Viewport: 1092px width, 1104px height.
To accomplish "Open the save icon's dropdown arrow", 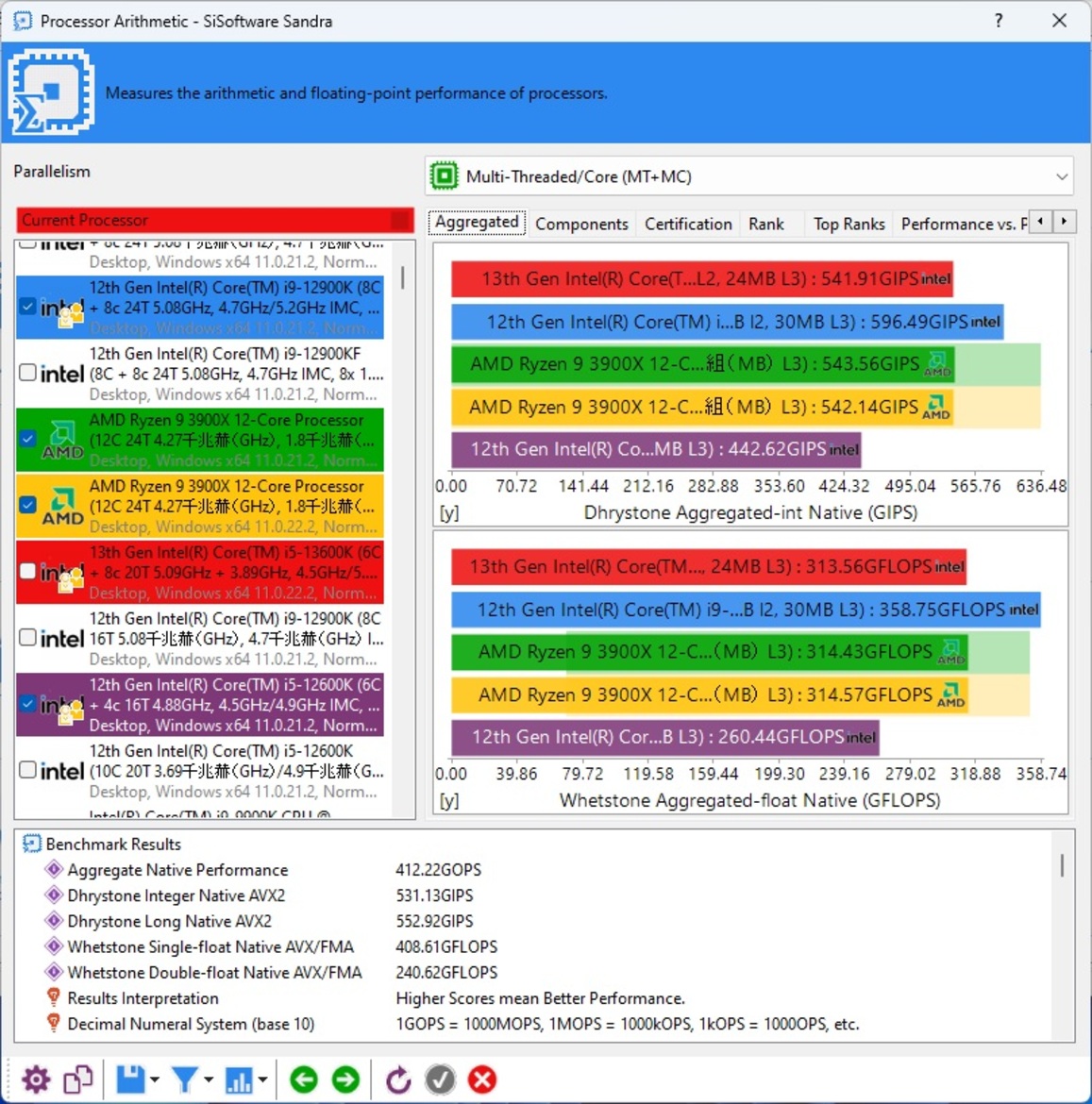I will [155, 1079].
